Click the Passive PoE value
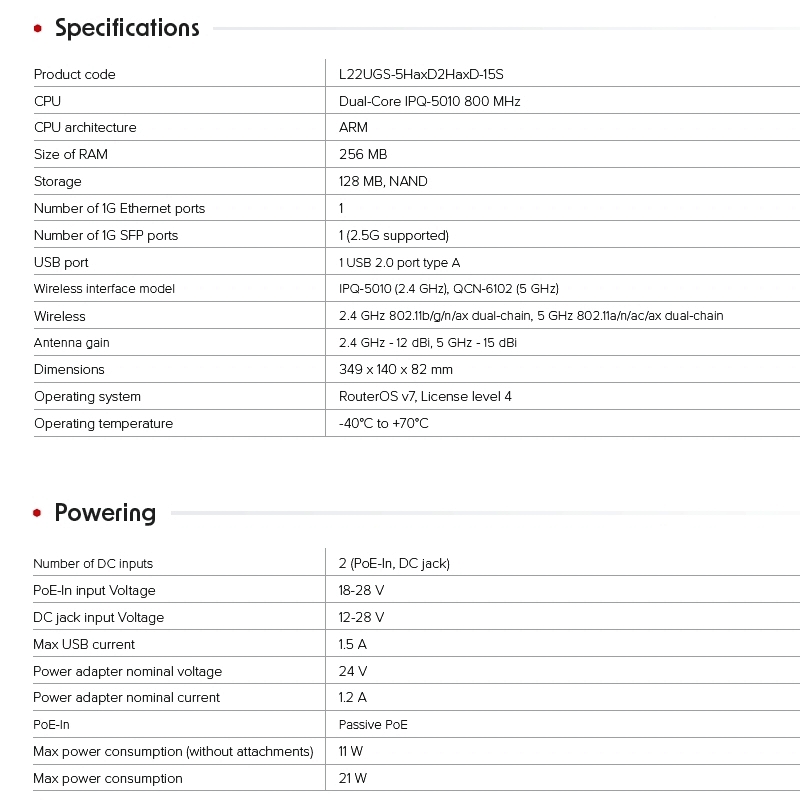This screenshot has height=806, width=800. [373, 725]
